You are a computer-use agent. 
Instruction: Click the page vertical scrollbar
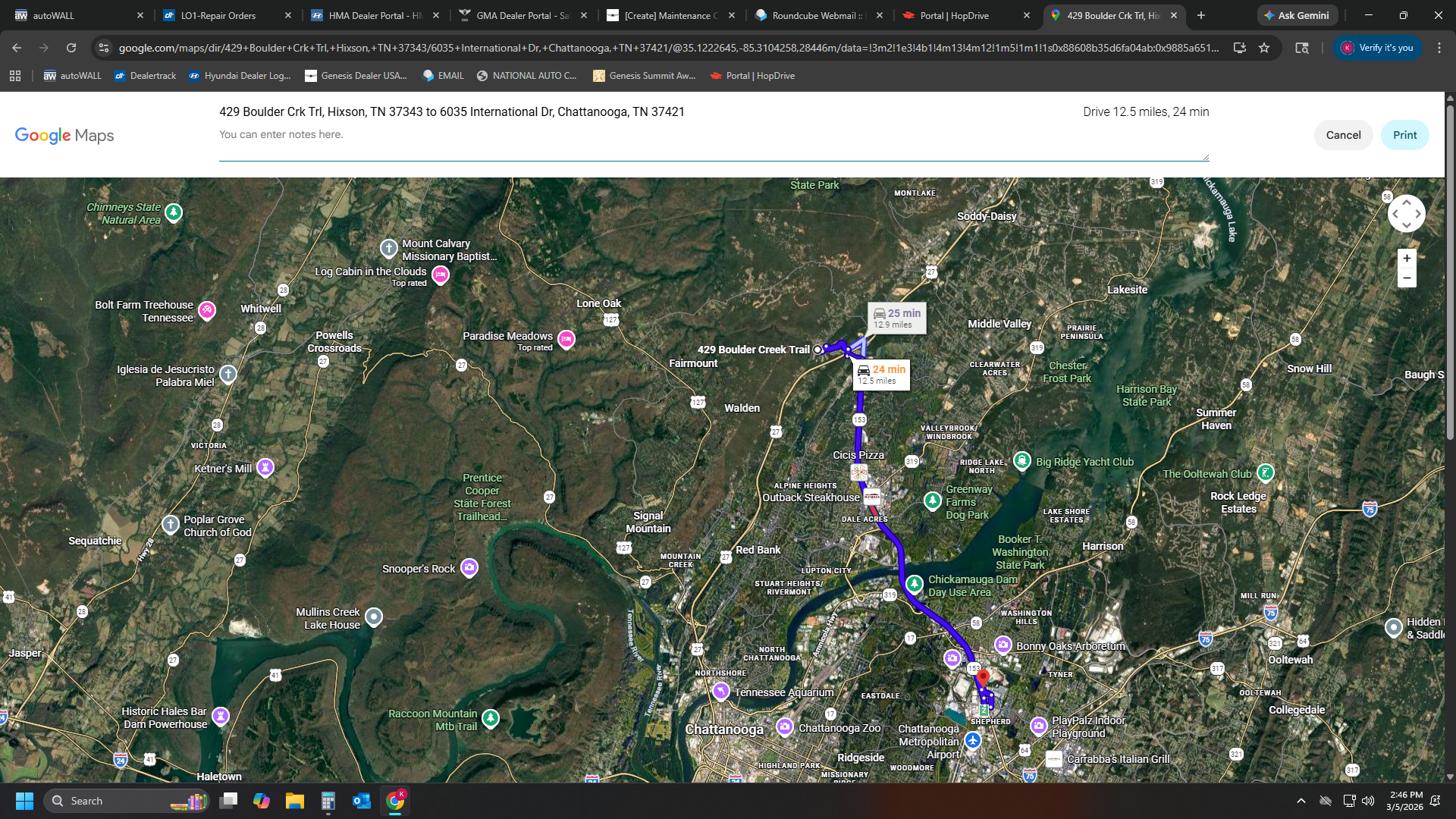click(1450, 273)
